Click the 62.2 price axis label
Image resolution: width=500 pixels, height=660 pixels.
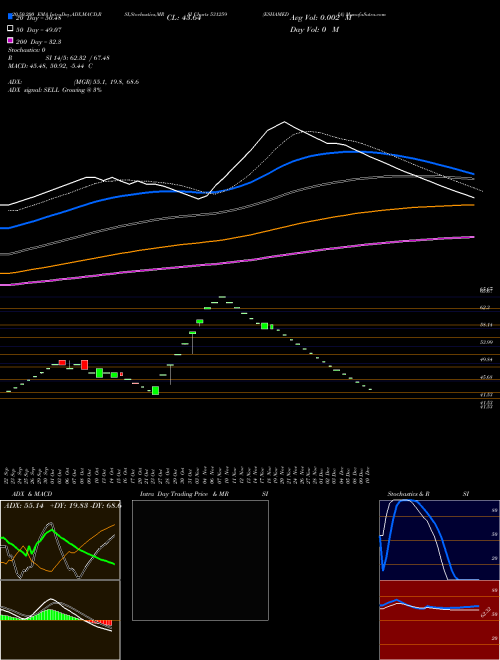pyautogui.click(x=485, y=308)
